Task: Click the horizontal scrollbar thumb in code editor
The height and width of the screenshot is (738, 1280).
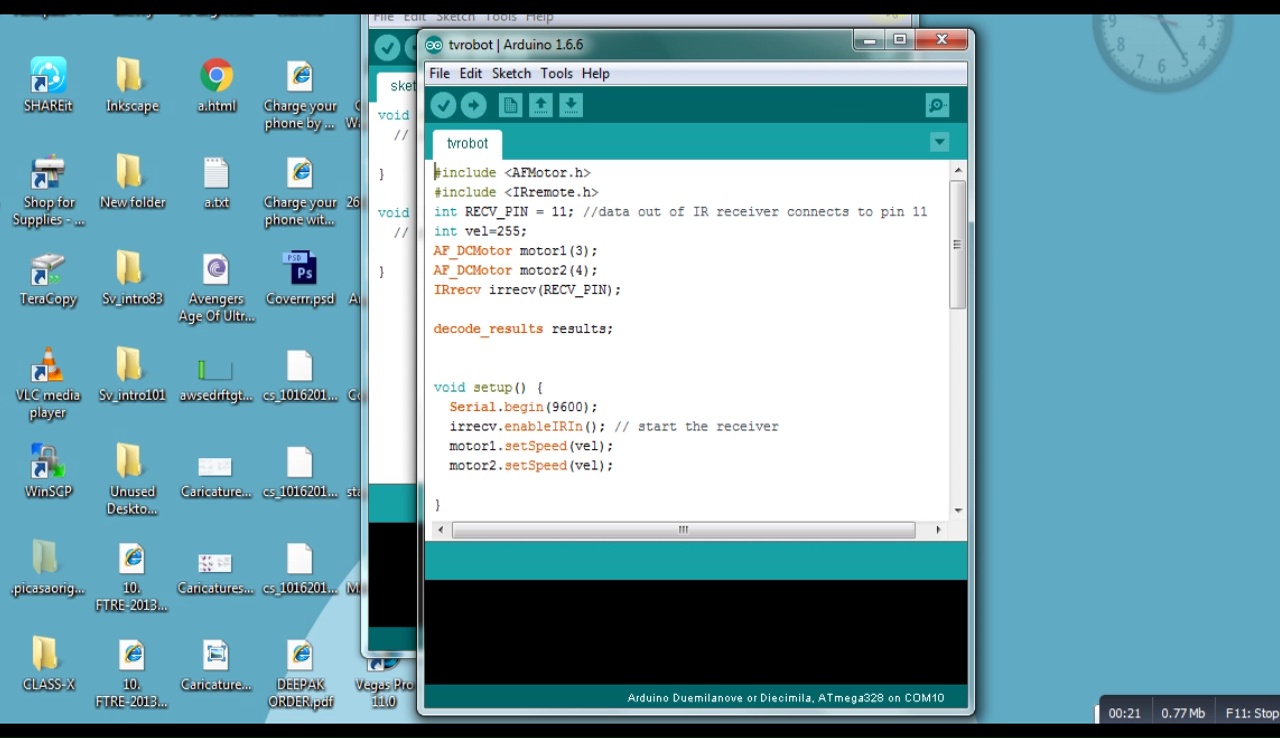Action: [x=683, y=530]
